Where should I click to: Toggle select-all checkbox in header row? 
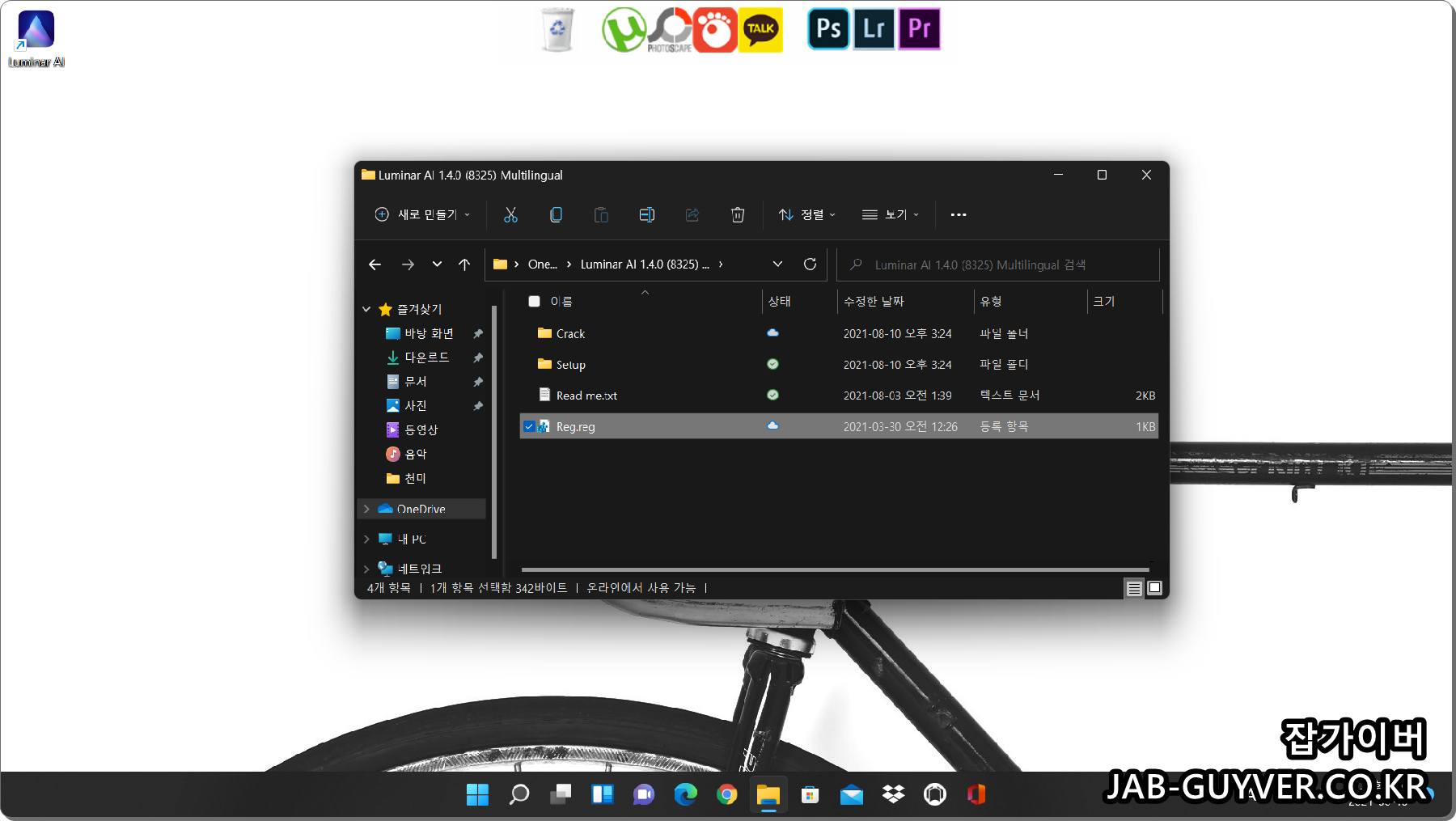(x=534, y=301)
